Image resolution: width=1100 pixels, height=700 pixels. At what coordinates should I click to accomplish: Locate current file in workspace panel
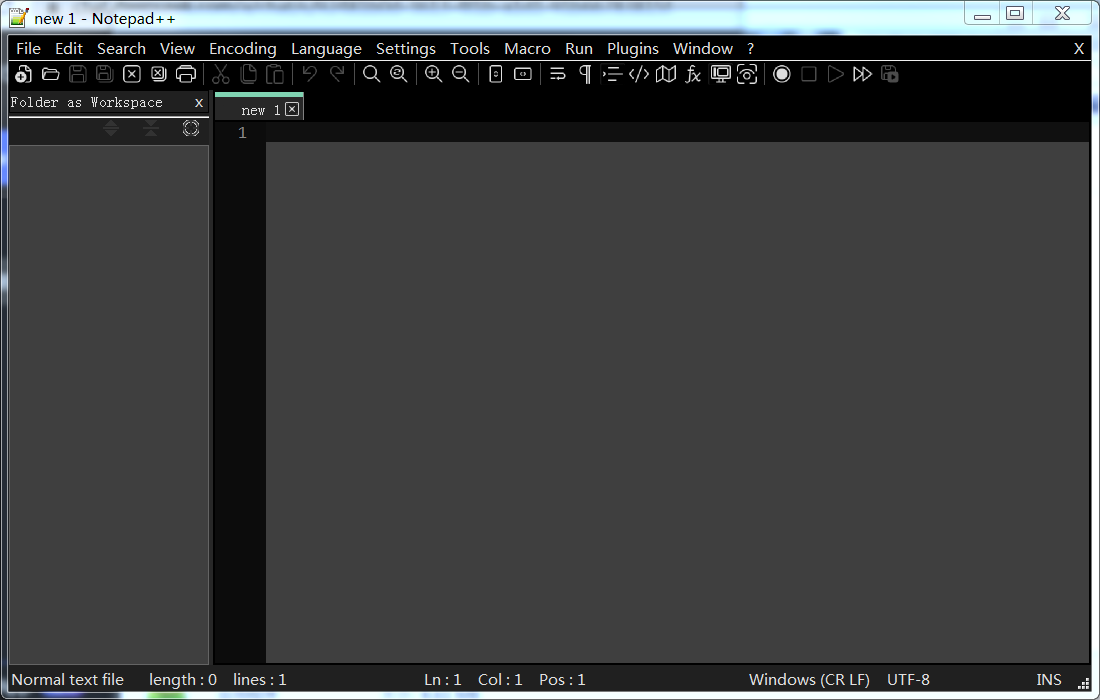click(x=191, y=129)
